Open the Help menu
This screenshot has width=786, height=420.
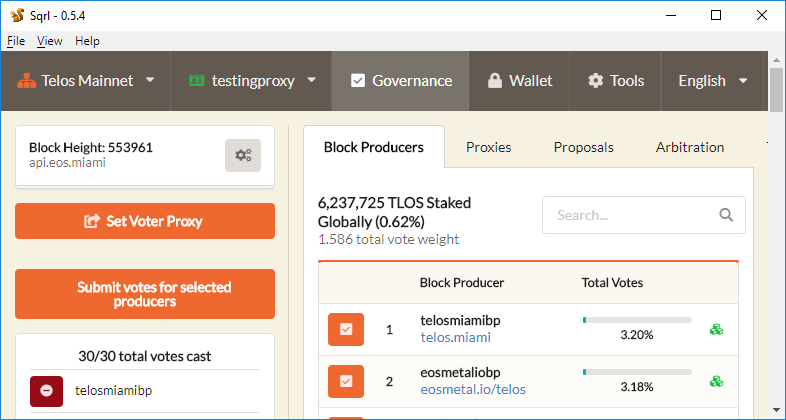pos(87,41)
